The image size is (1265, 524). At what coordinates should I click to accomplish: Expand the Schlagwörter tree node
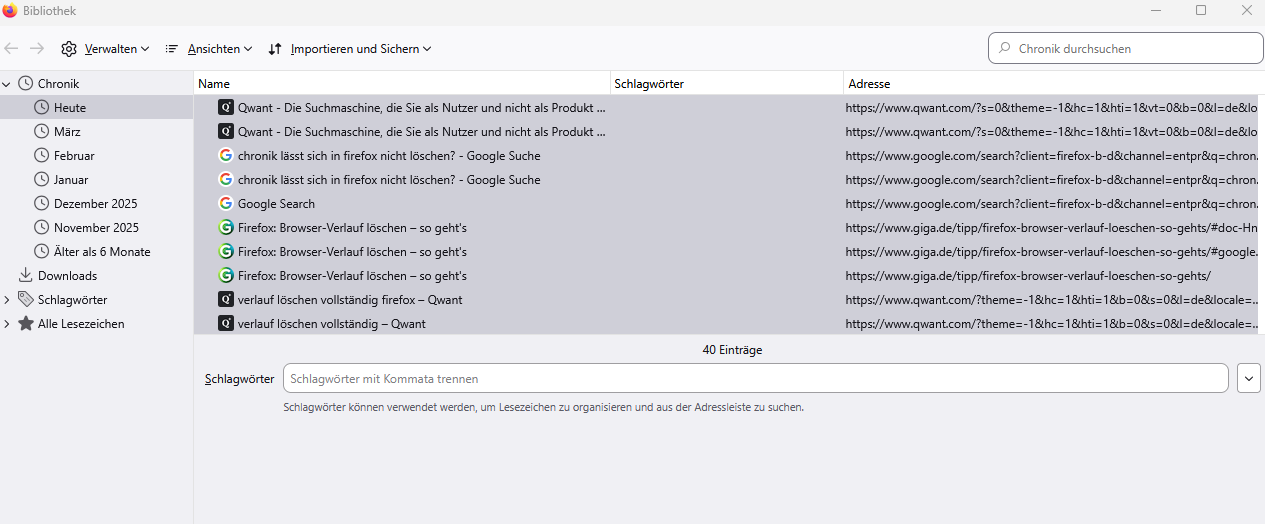point(7,300)
